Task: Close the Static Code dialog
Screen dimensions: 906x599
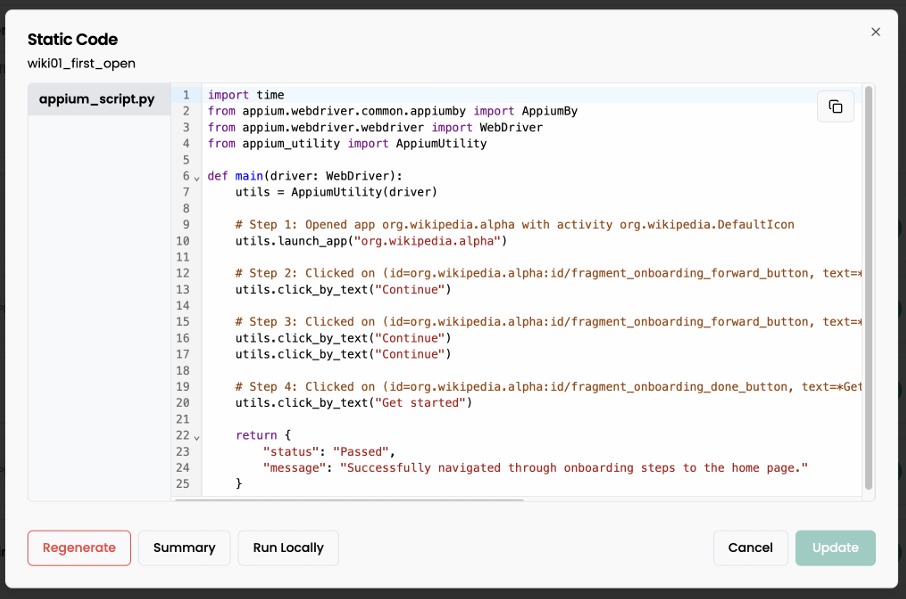Action: pos(875,31)
